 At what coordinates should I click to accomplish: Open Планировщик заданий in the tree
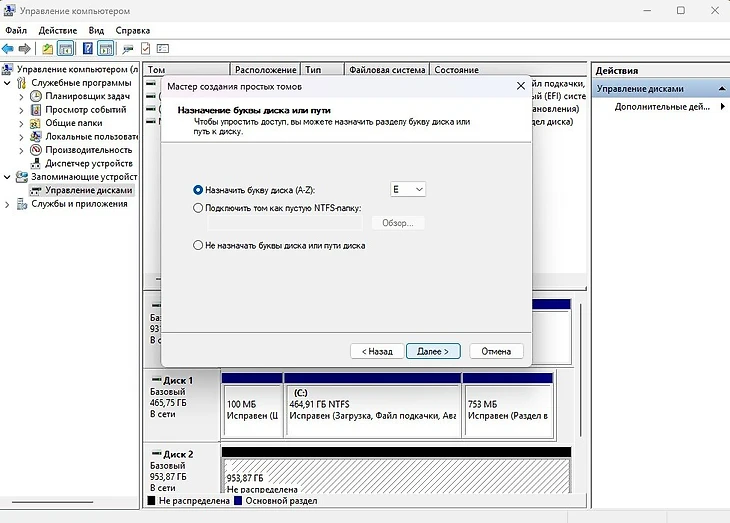pyautogui.click(x=84, y=96)
